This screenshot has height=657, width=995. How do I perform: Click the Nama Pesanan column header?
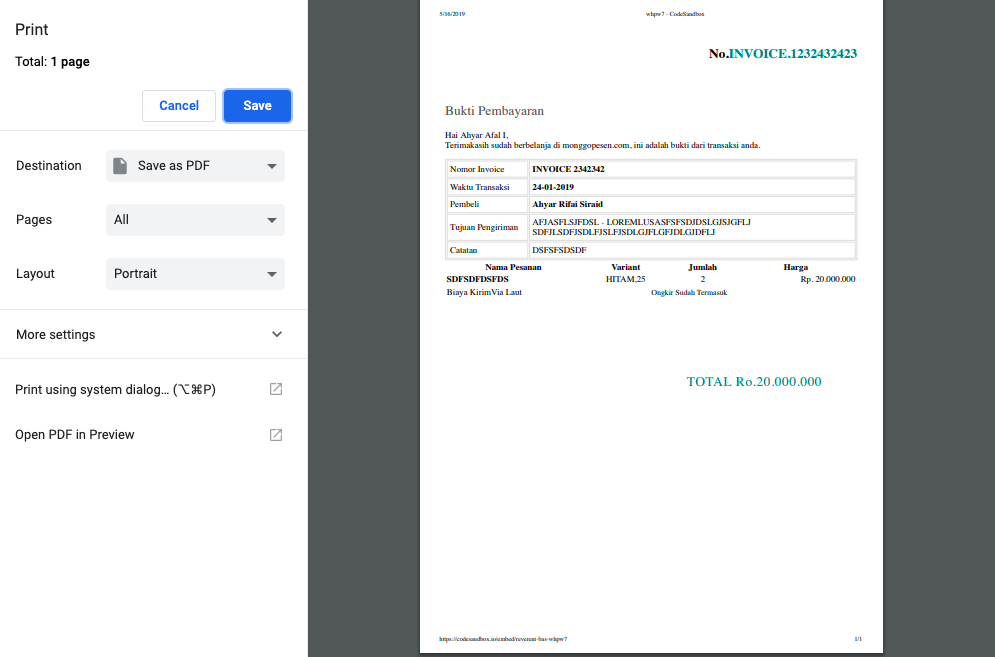[513, 267]
